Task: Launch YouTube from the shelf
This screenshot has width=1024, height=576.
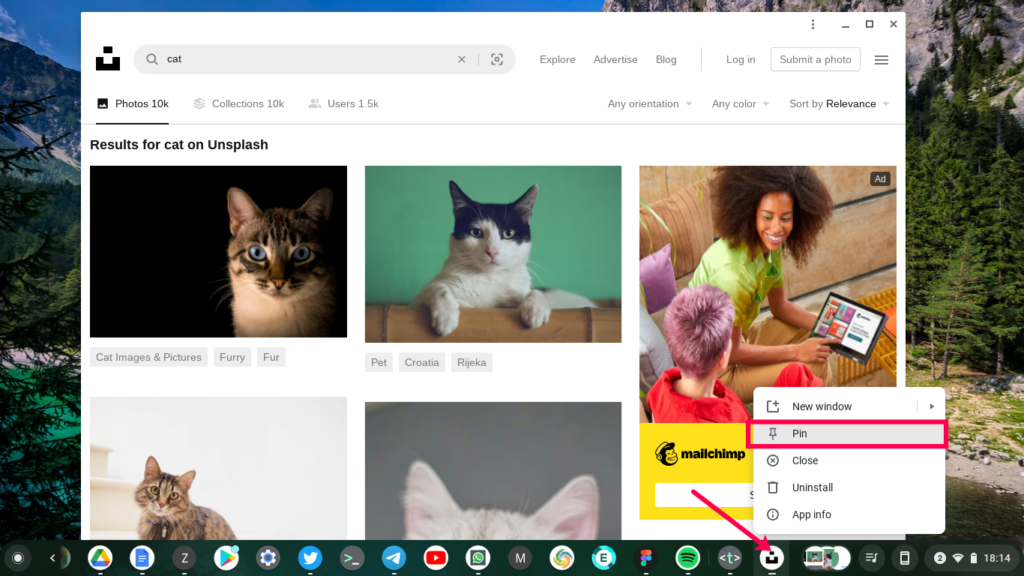Action: (x=436, y=558)
